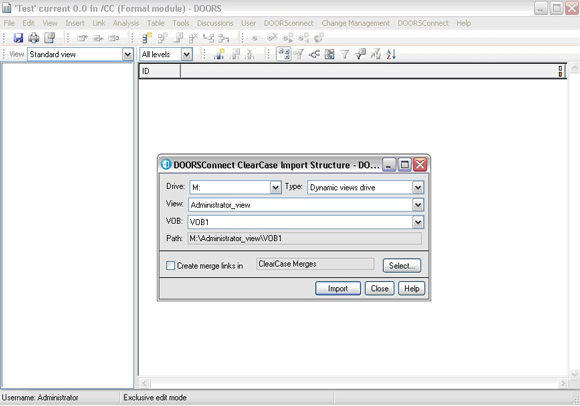580x406 pixels.
Task: Open the Edit menu
Action: pyautogui.click(x=28, y=23)
